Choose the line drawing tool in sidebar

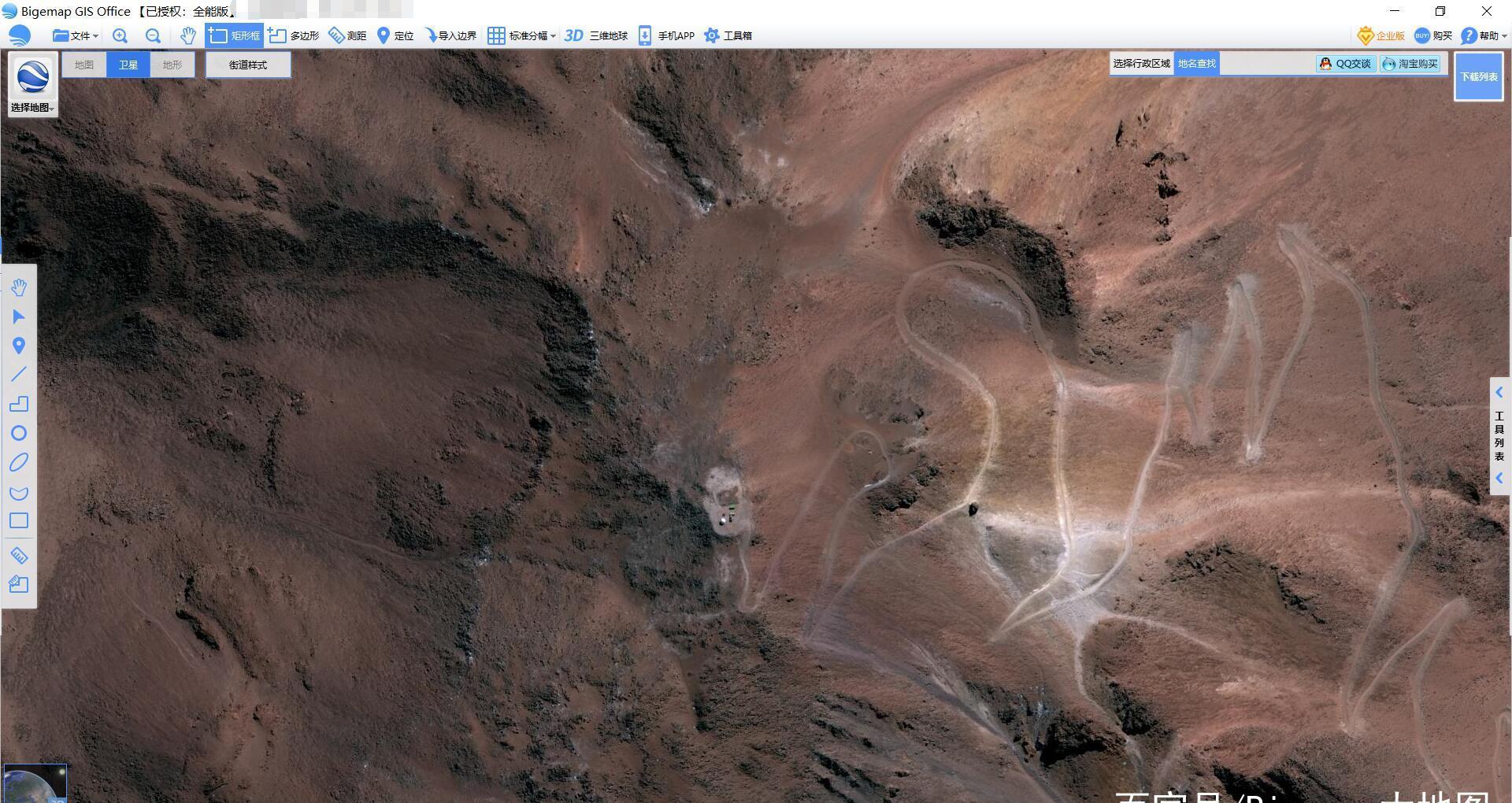(x=19, y=375)
